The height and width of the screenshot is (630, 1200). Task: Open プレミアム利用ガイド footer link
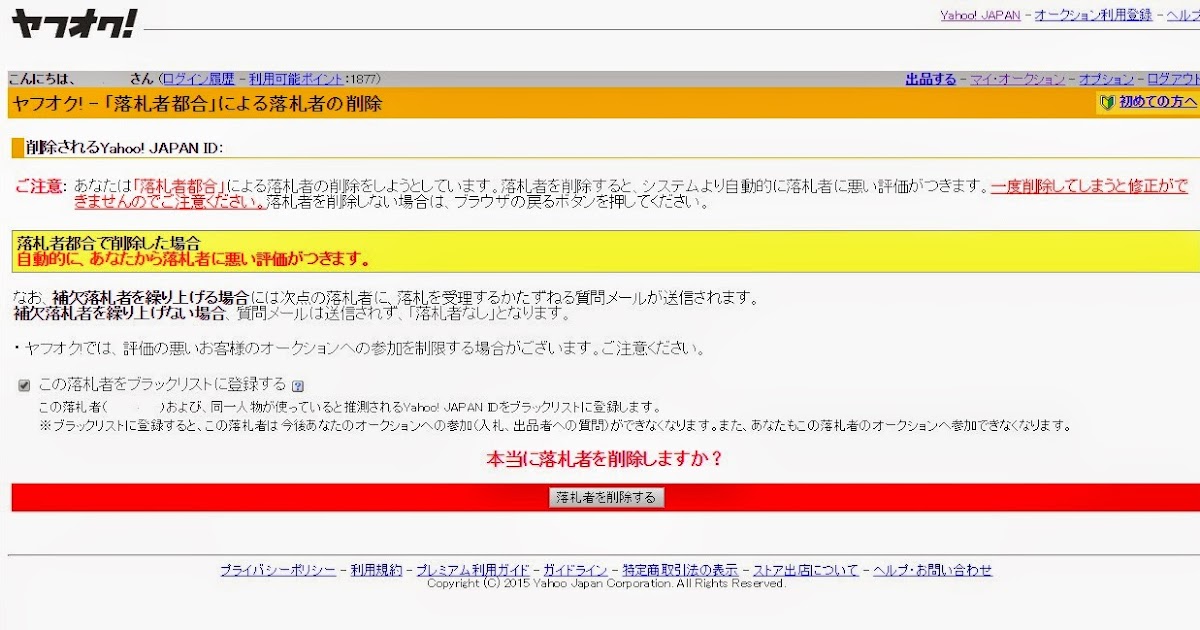(473, 570)
